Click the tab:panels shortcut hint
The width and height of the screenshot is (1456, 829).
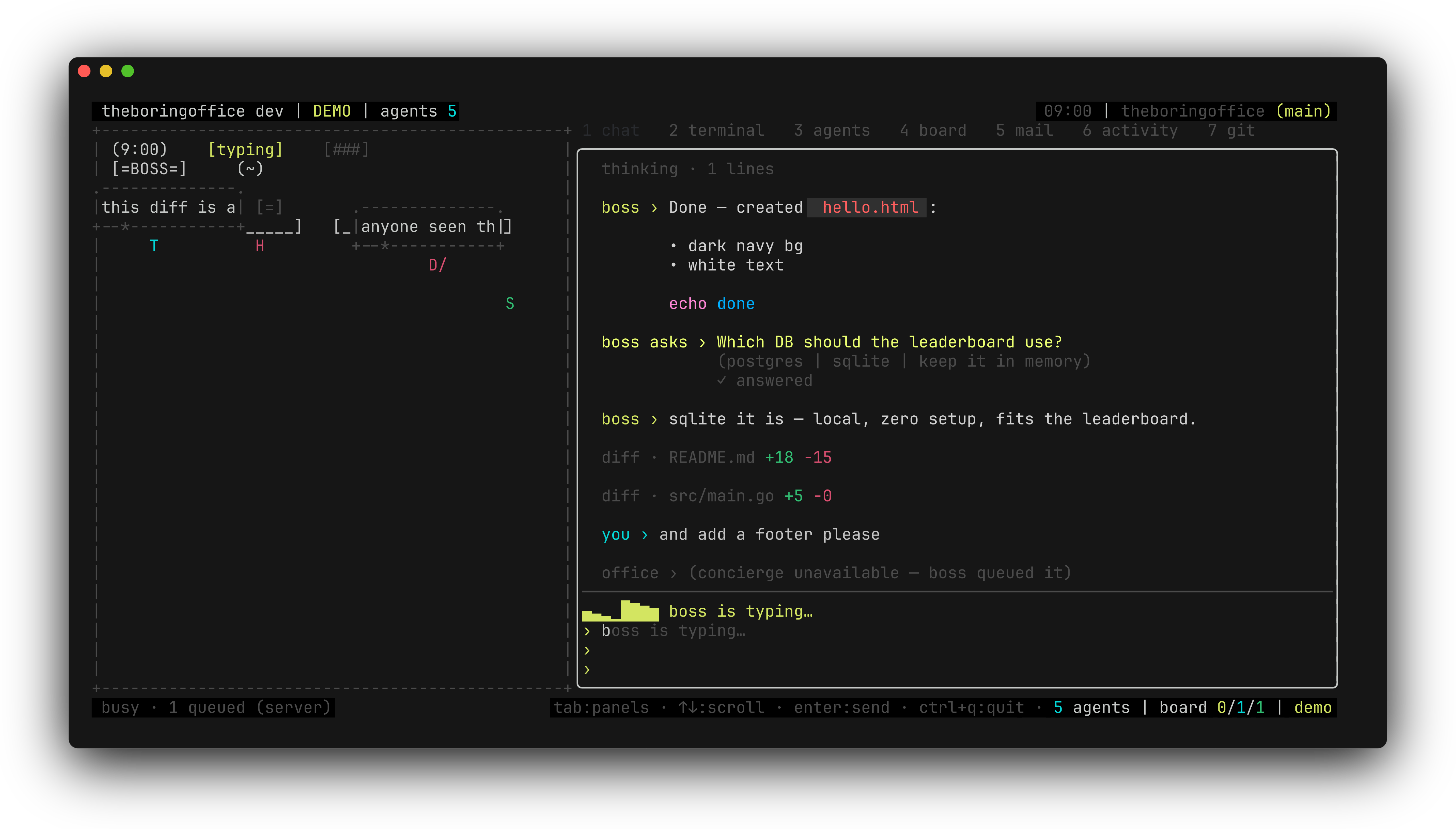601,708
